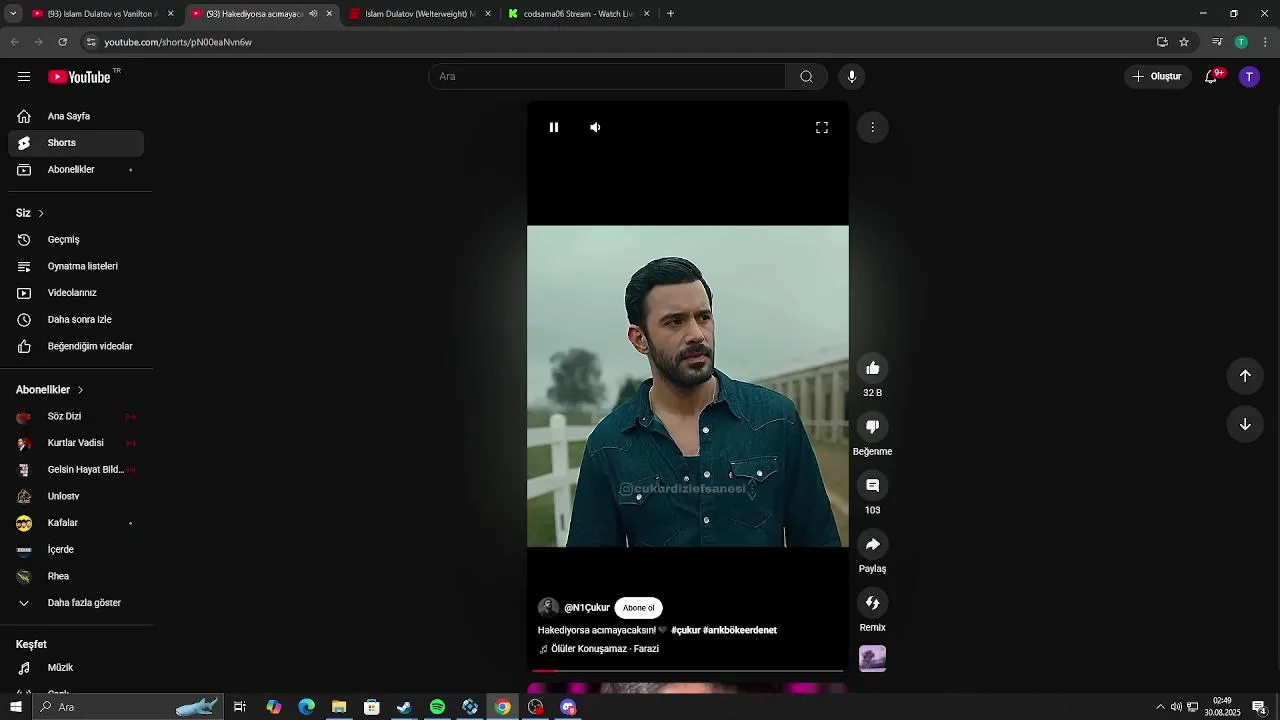
Task: Open Kurtlar Vadisi channel
Action: coord(76,443)
